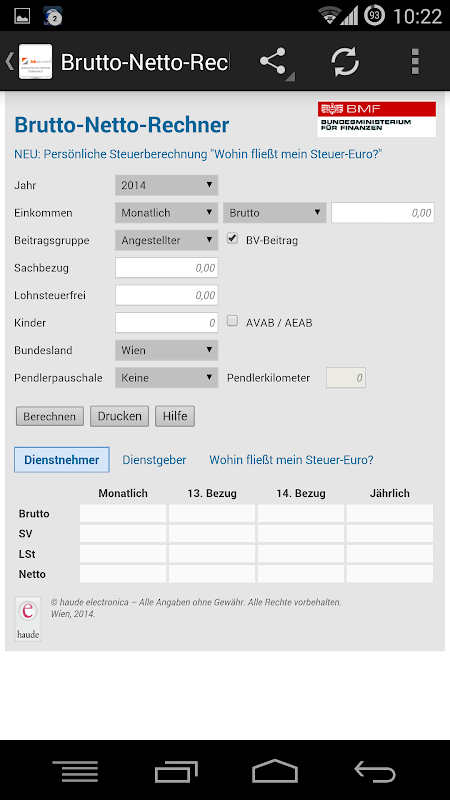Click the SV 13. Bezug result cell
Viewport: 450px width, 800px height.
[x=212, y=534]
